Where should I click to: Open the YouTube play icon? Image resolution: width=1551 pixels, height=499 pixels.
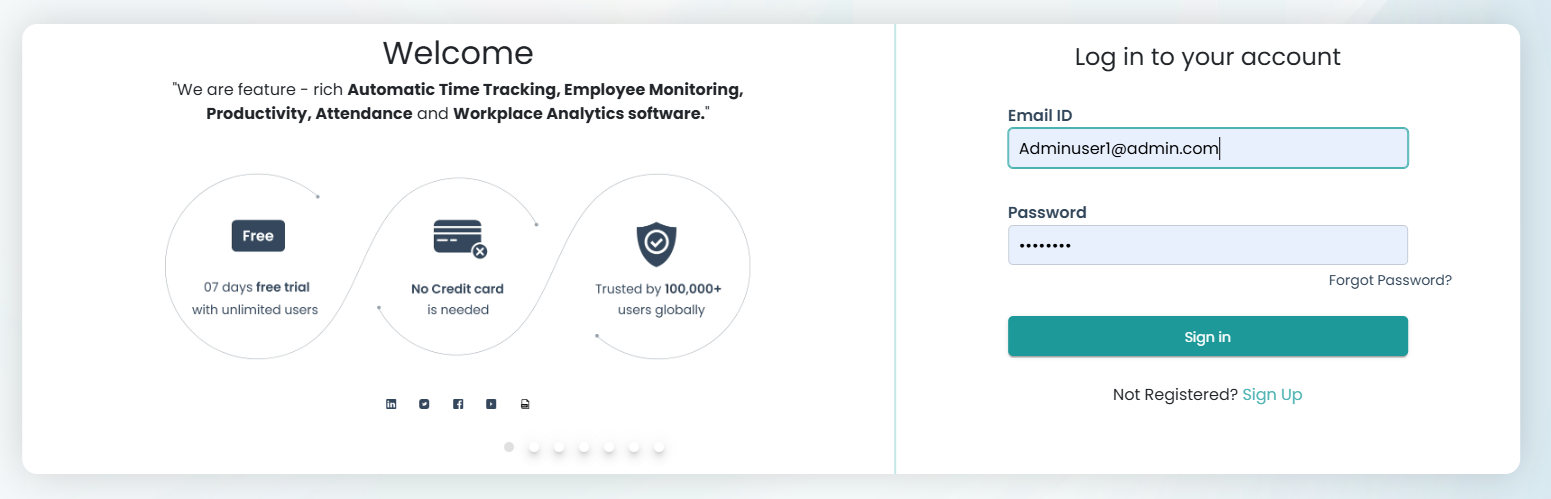491,404
